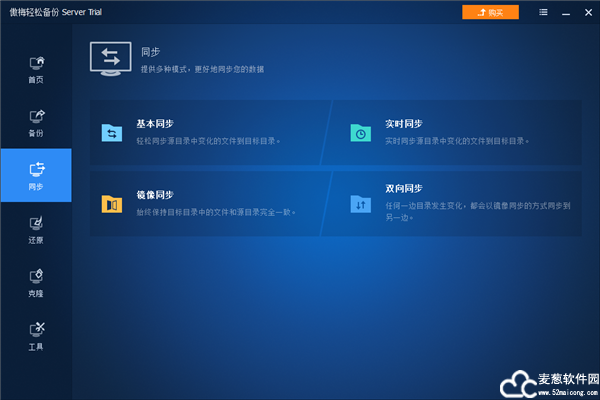600x400 pixels.
Task: Select the 同步 (Sync) sidebar icon
Action: point(36,174)
